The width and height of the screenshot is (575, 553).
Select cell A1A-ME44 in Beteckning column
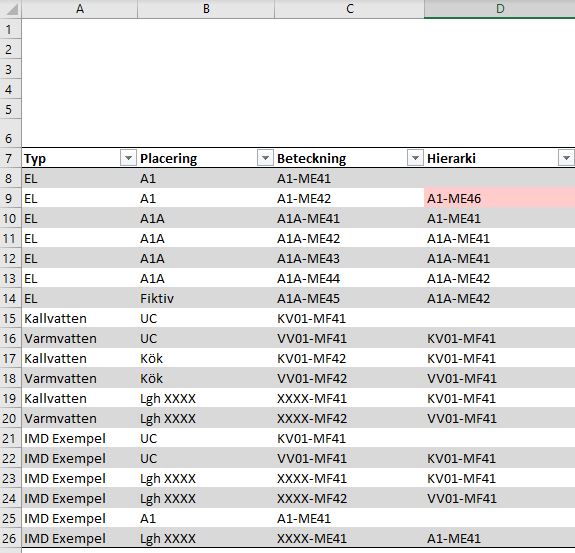(x=349, y=278)
